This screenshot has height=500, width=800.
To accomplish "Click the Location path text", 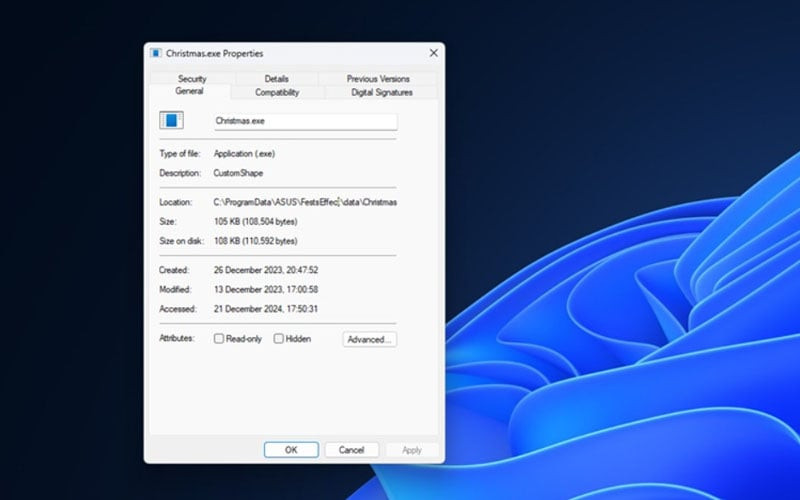I will pos(305,202).
